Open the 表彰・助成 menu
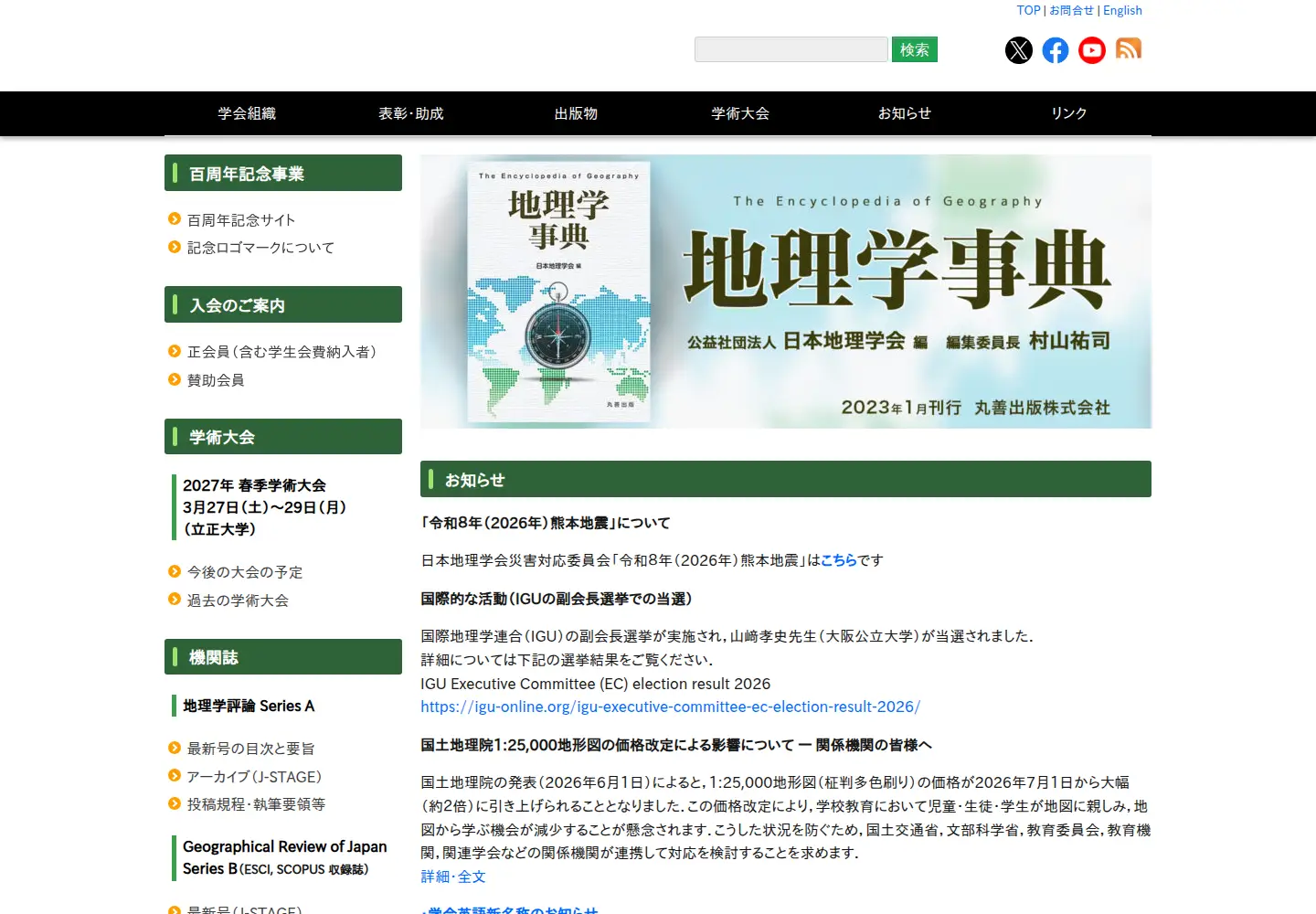 point(411,113)
